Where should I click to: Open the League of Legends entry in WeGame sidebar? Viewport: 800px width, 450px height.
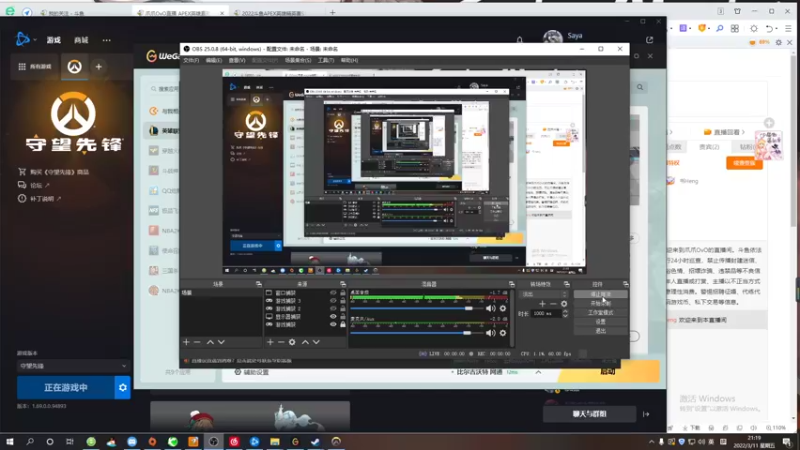click(161, 131)
